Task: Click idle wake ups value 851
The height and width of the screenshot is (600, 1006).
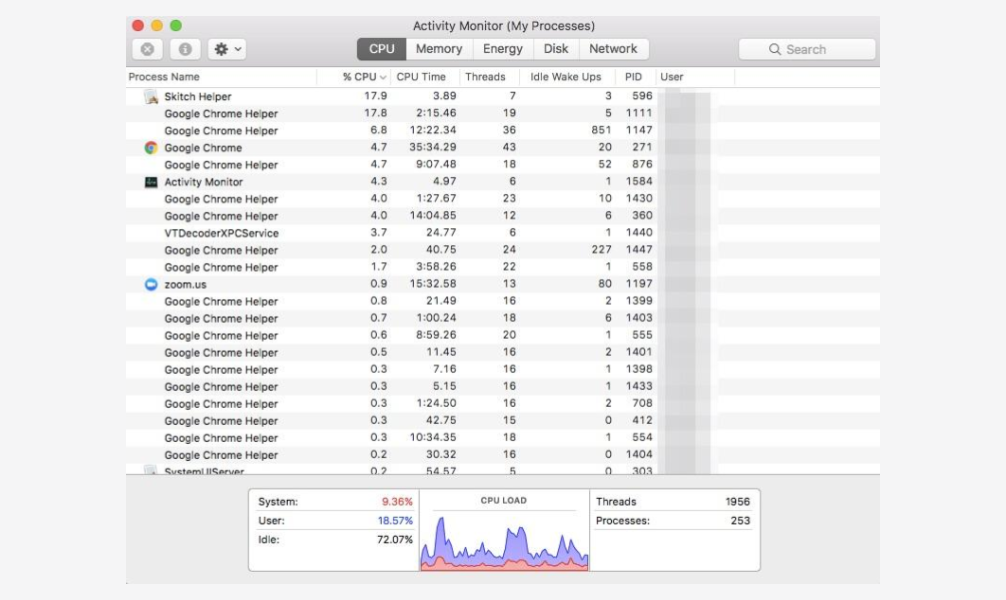Action: point(601,130)
